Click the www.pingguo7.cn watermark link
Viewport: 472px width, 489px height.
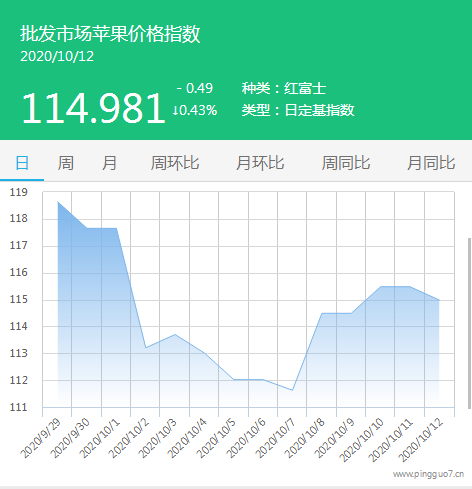[428, 474]
